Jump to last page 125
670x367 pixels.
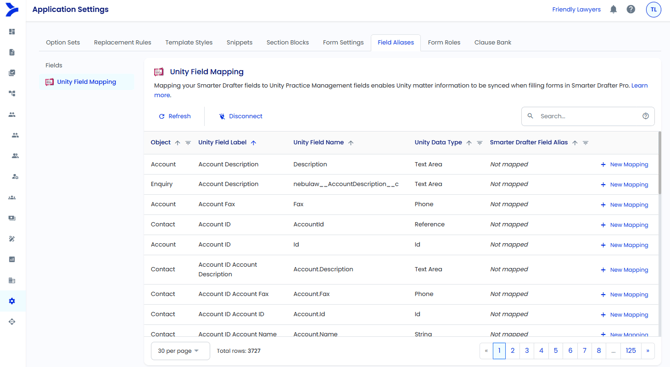point(631,351)
